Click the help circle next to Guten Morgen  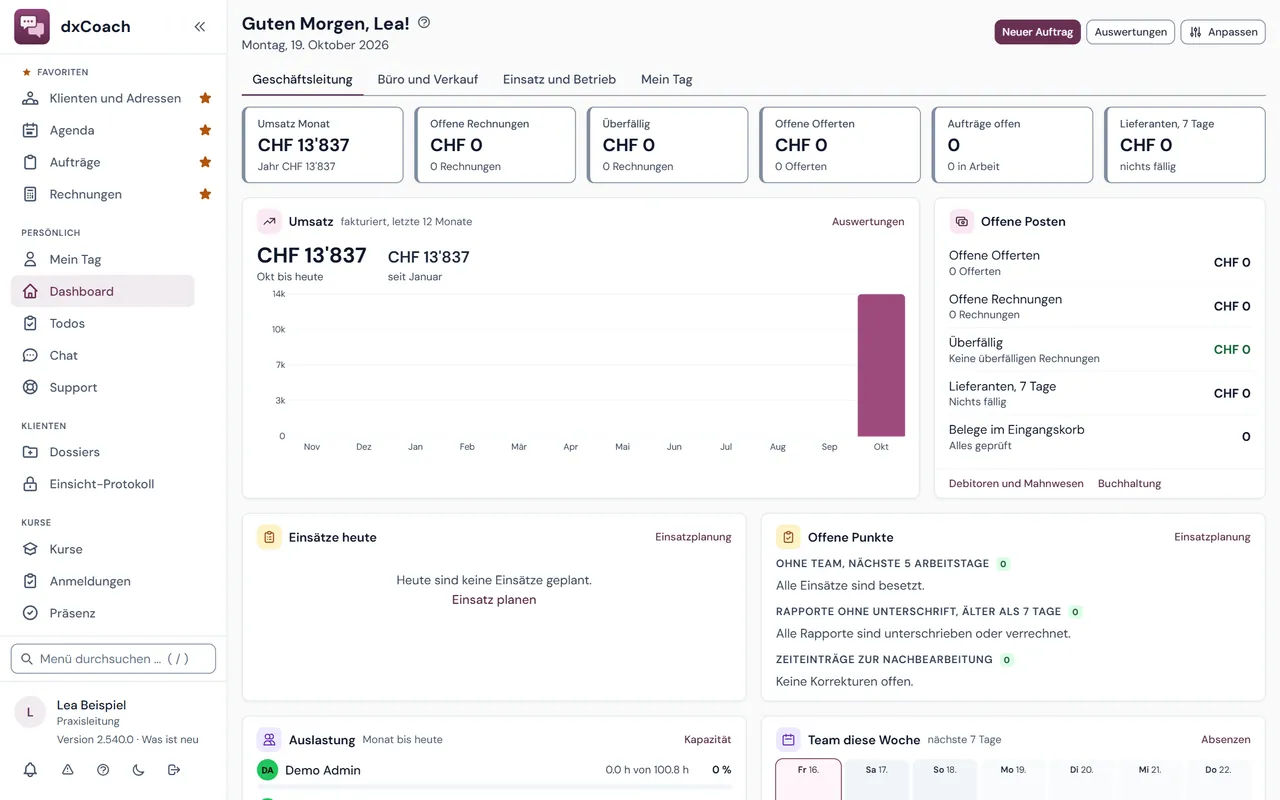click(x=424, y=23)
